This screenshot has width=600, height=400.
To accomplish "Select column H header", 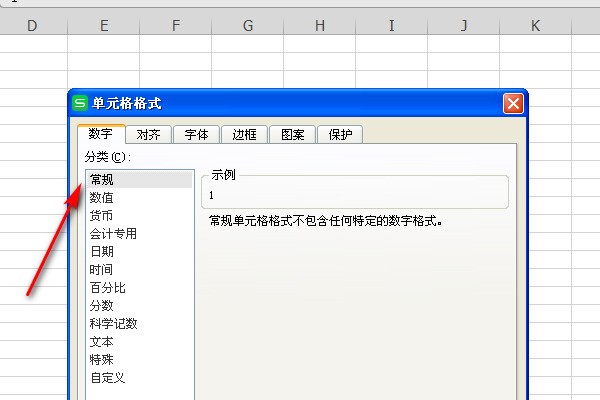I will coord(320,26).
